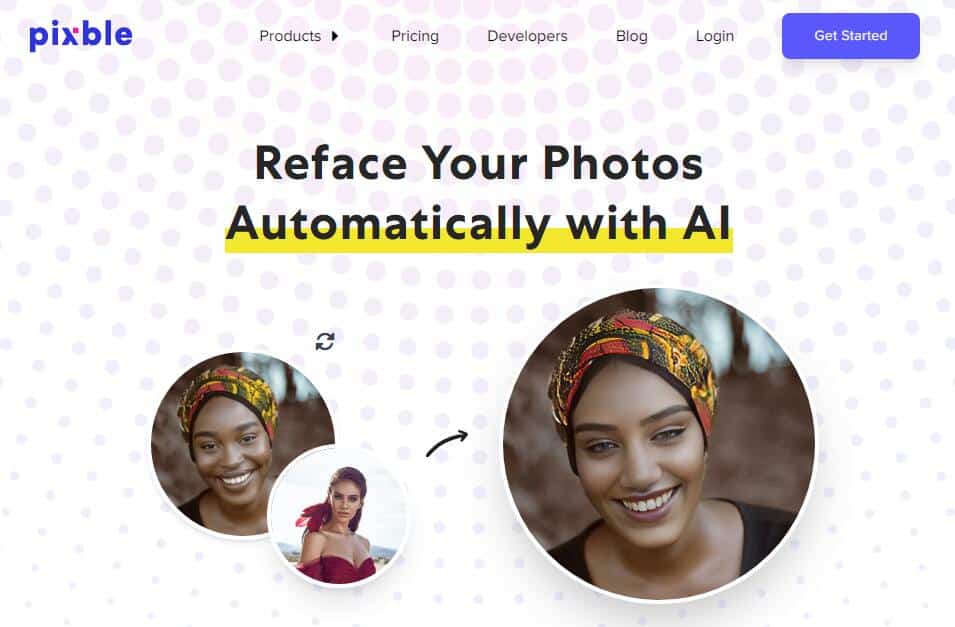The image size is (955, 627).
Task: Click the Get Started button
Action: click(850, 36)
